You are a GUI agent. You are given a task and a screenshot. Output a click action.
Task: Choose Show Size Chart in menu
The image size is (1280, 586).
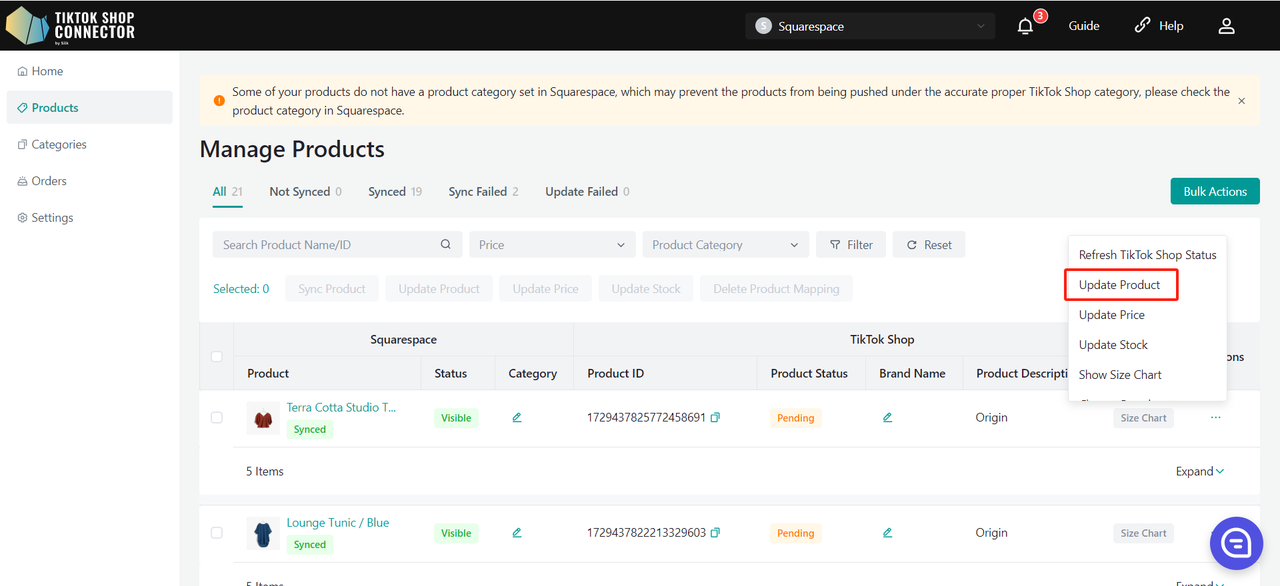1147,374
